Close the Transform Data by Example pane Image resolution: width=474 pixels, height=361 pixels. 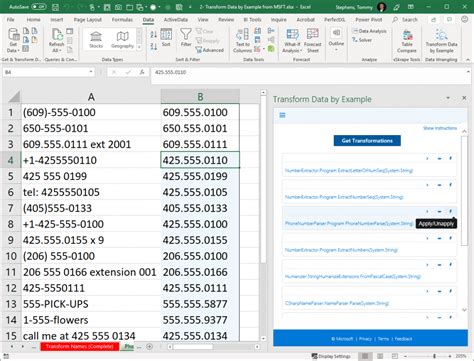[x=464, y=98]
